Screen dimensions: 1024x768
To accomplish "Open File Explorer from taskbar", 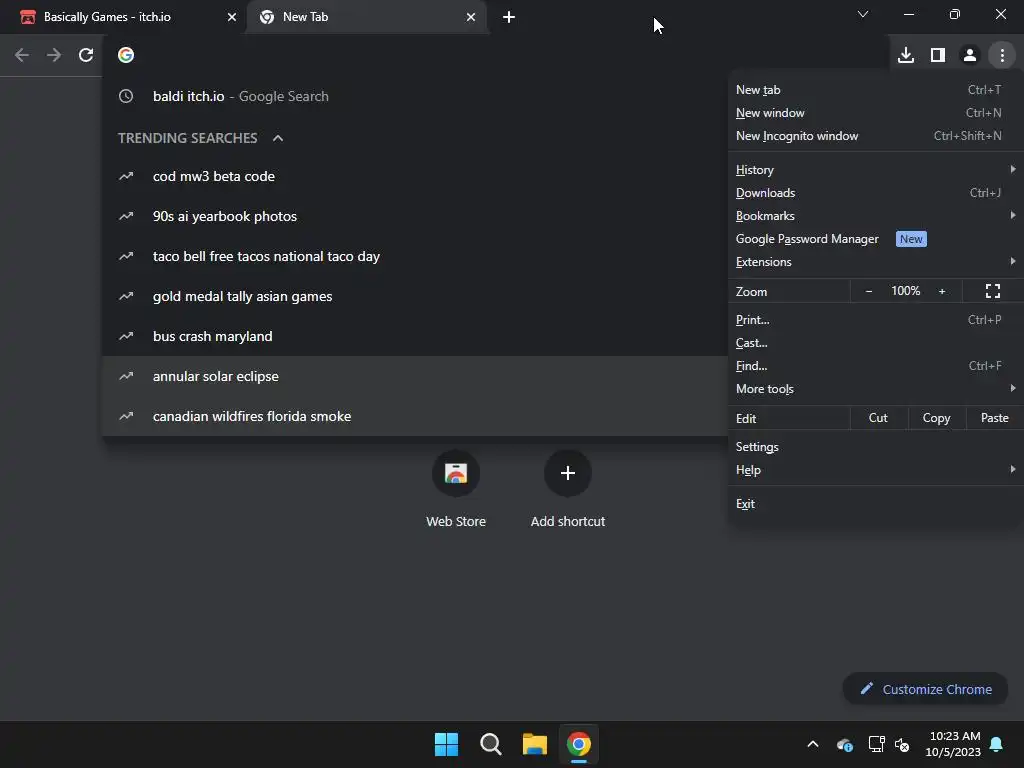I will [x=534, y=744].
